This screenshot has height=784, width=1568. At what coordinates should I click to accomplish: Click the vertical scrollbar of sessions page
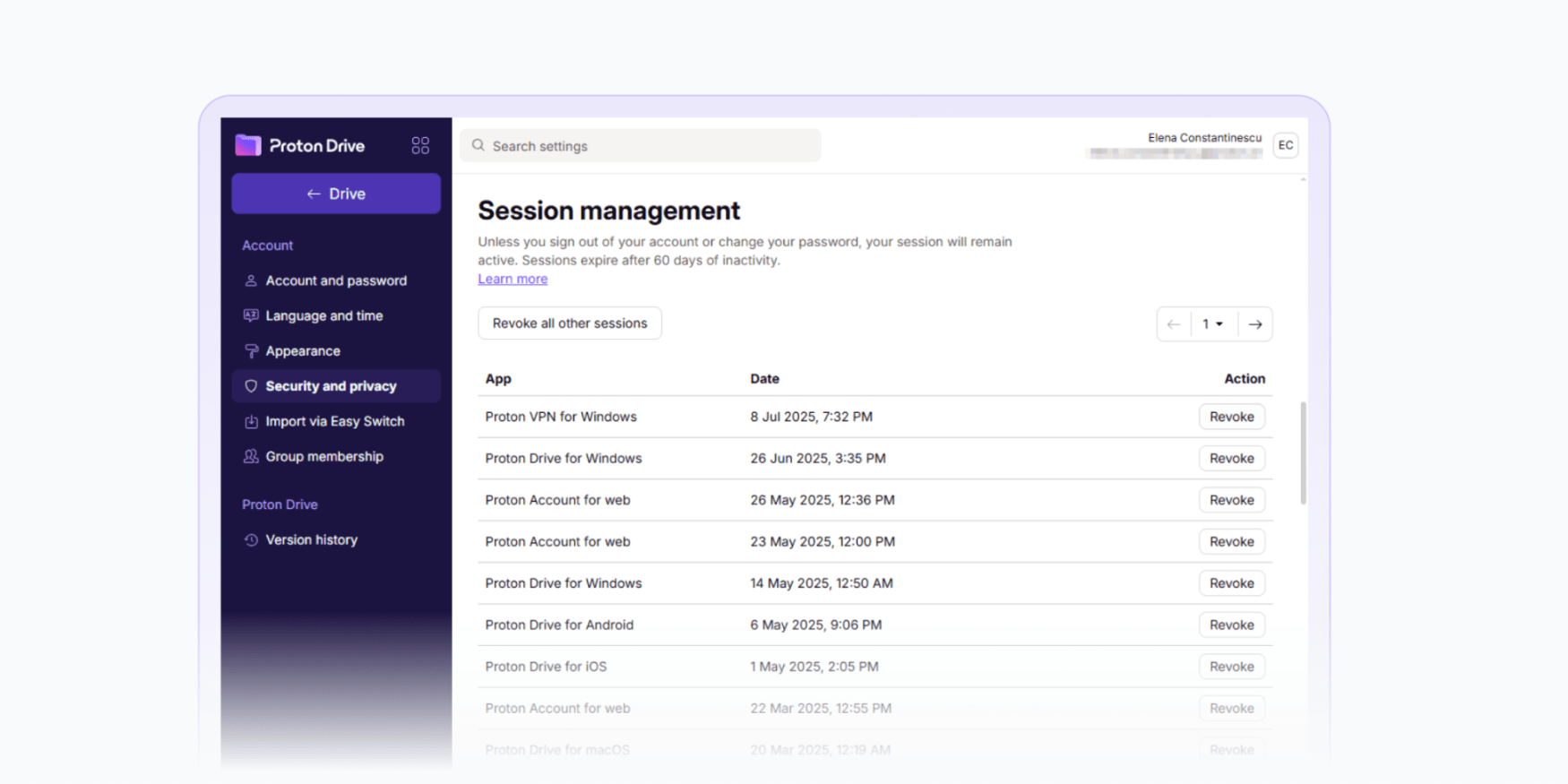click(x=1303, y=452)
